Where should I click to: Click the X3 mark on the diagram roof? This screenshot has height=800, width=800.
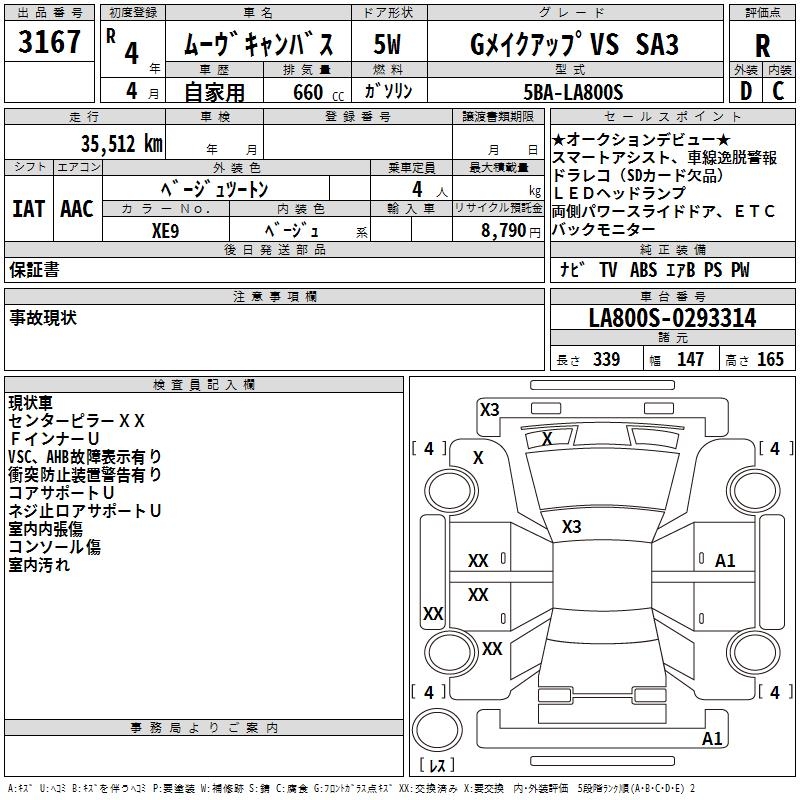coord(571,527)
